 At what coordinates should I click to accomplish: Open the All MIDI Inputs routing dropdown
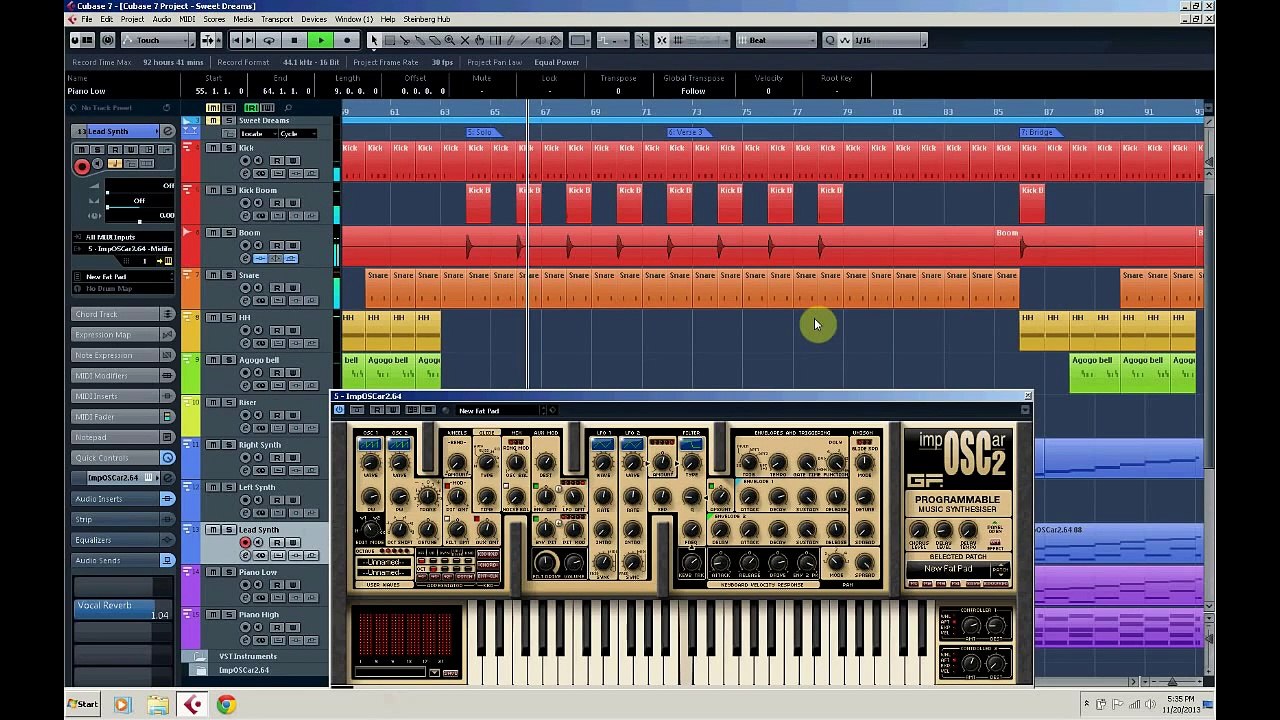pyautogui.click(x=123, y=237)
